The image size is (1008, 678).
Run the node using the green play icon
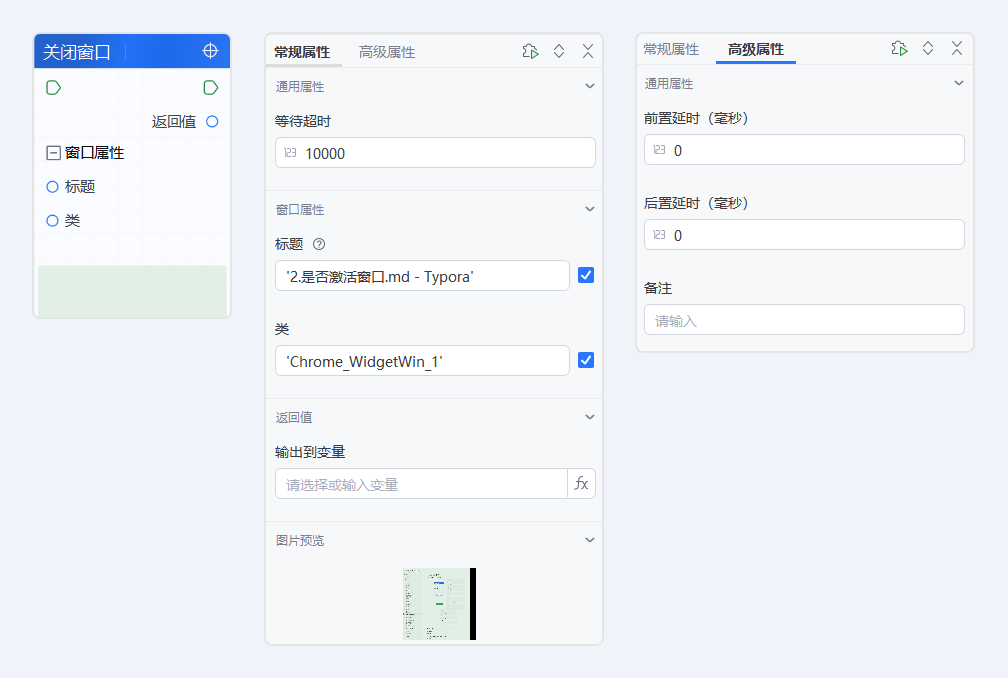[x=530, y=50]
